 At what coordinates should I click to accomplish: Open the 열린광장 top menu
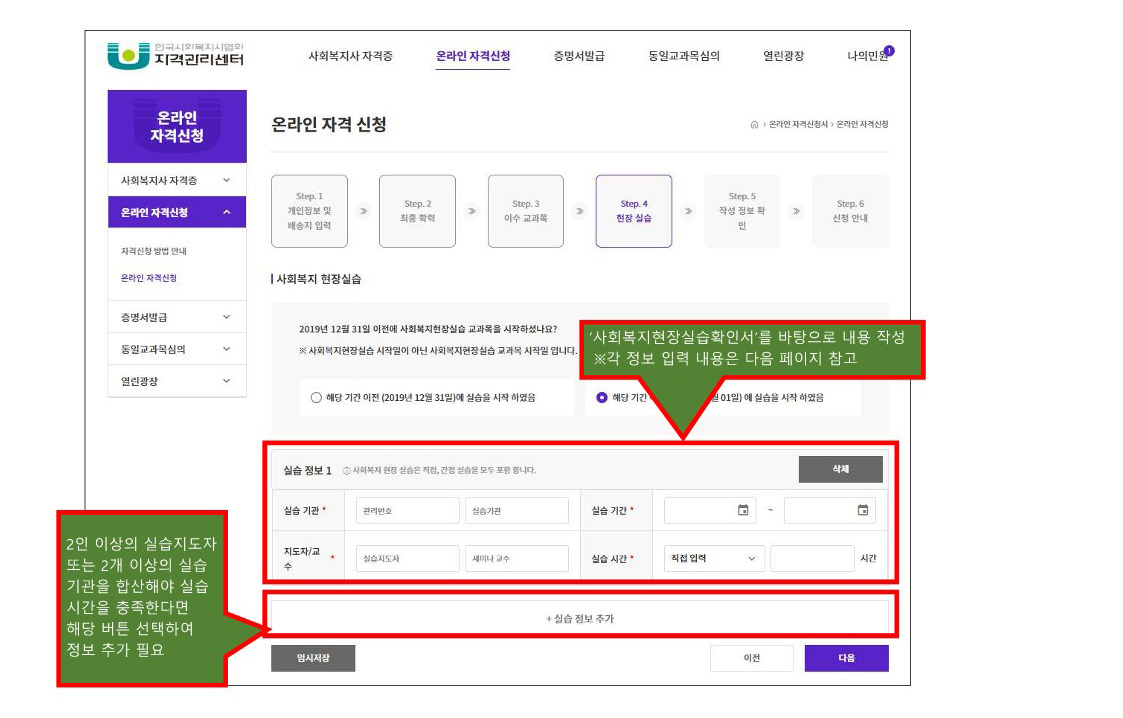pyautogui.click(x=784, y=56)
